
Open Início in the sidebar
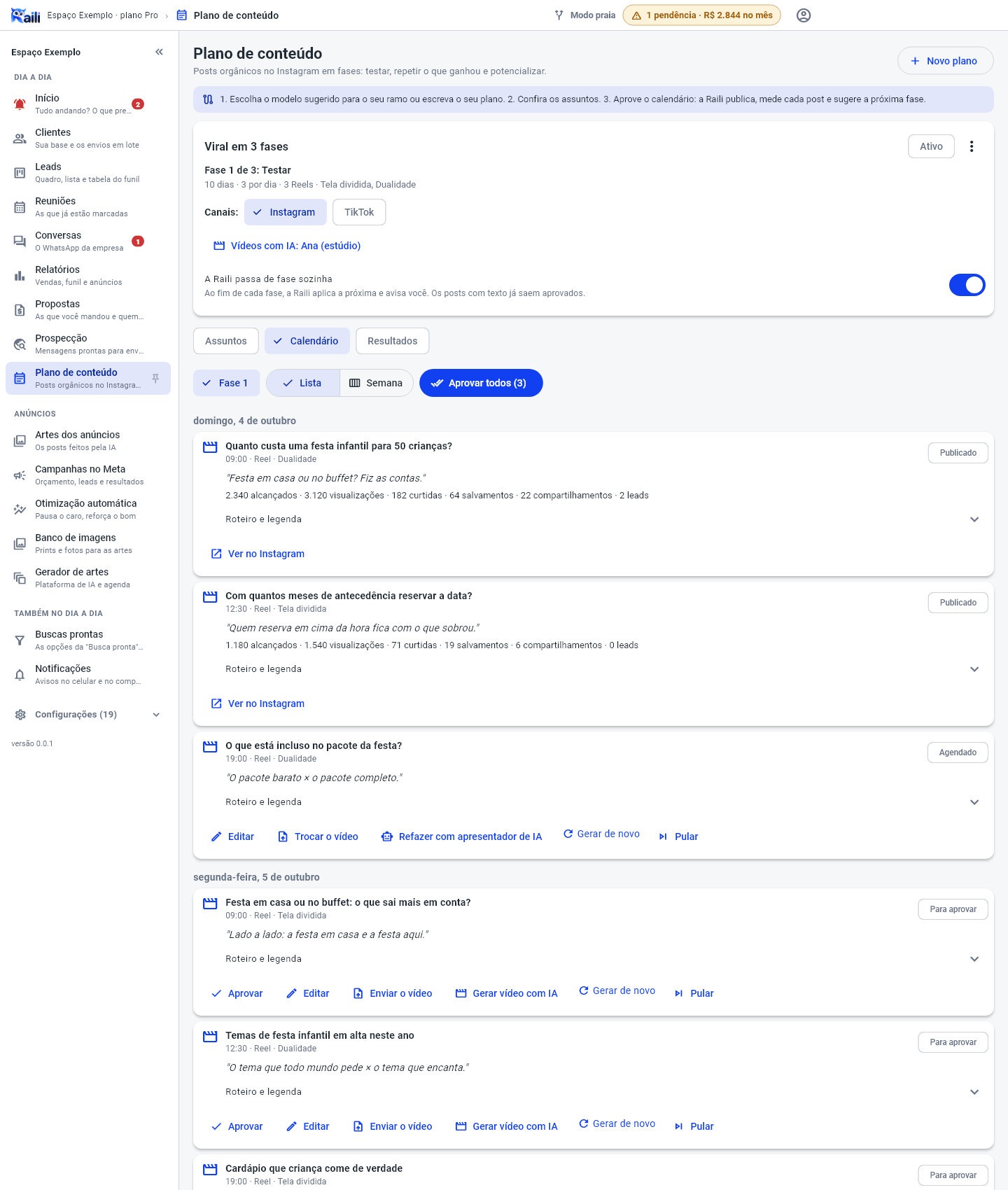88,104
